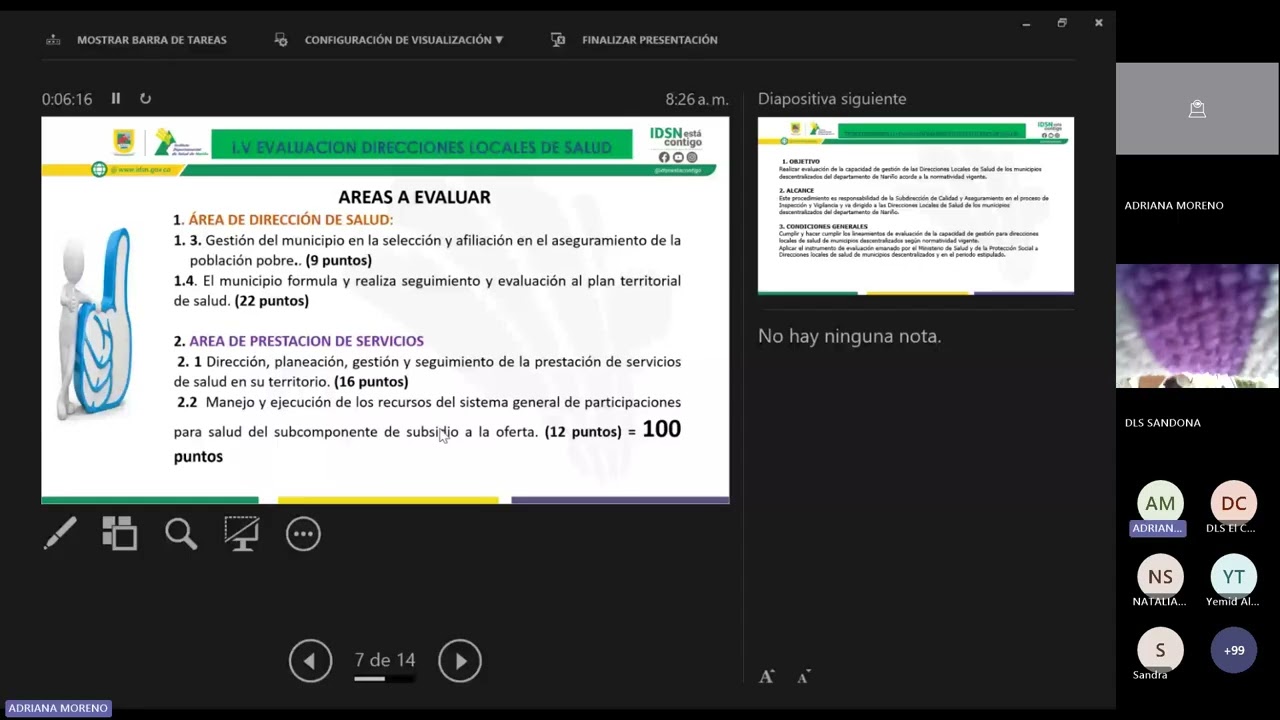This screenshot has width=1280, height=720.
Task: Click the '(16 puntos)' text on slide
Action: click(x=371, y=382)
